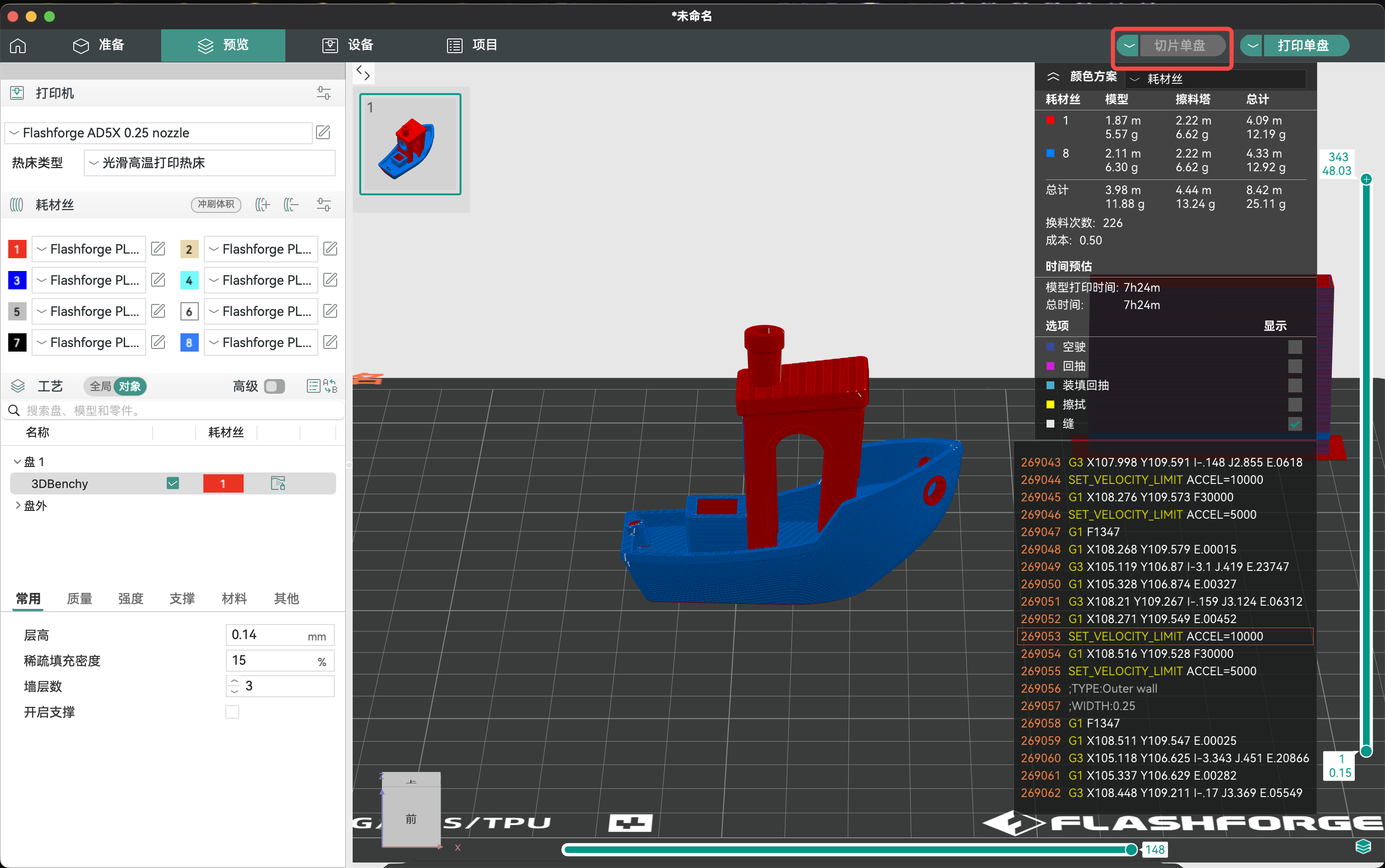Toggle the advanced mode switch

click(274, 386)
